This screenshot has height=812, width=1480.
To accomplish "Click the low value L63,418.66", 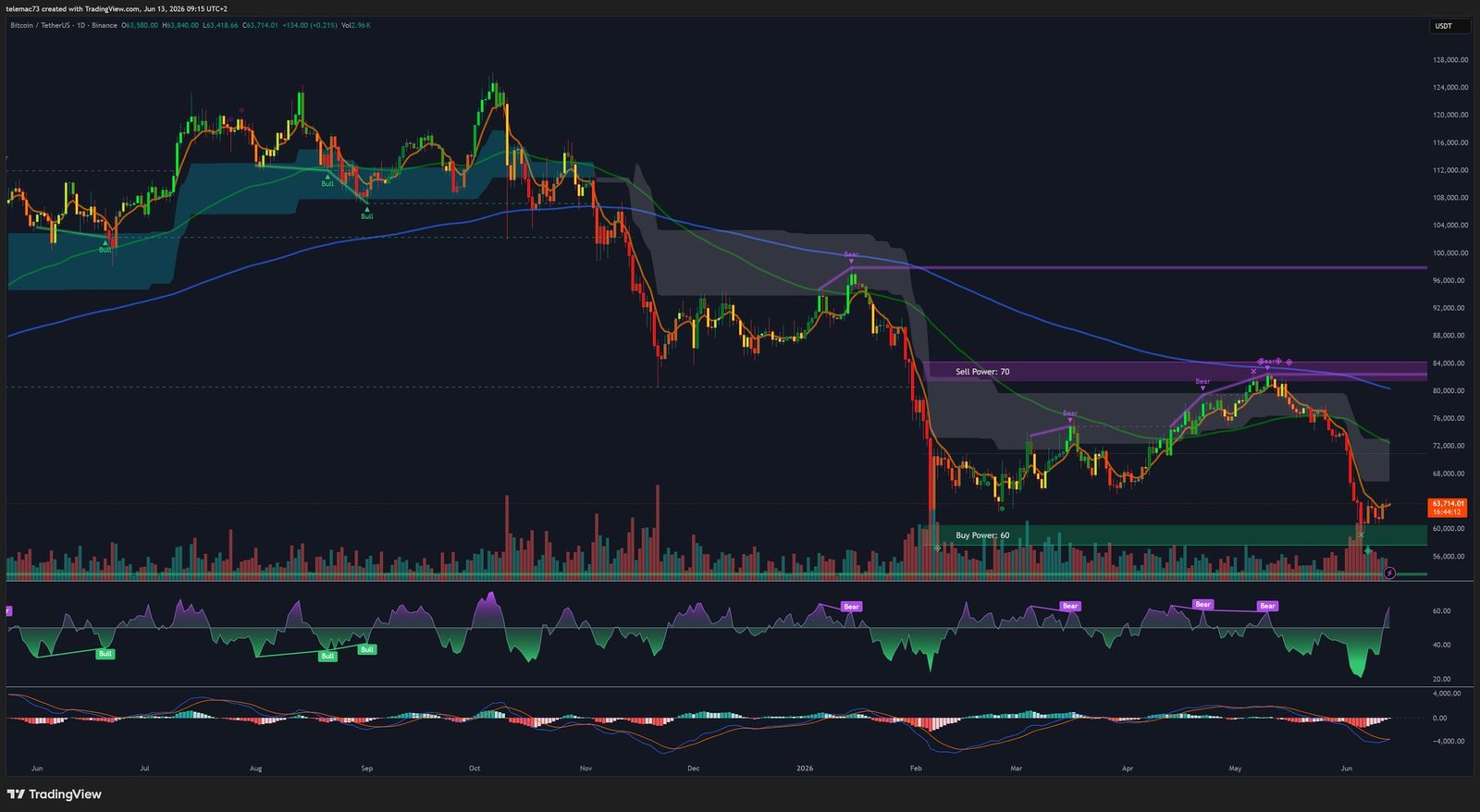I will click(x=220, y=25).
